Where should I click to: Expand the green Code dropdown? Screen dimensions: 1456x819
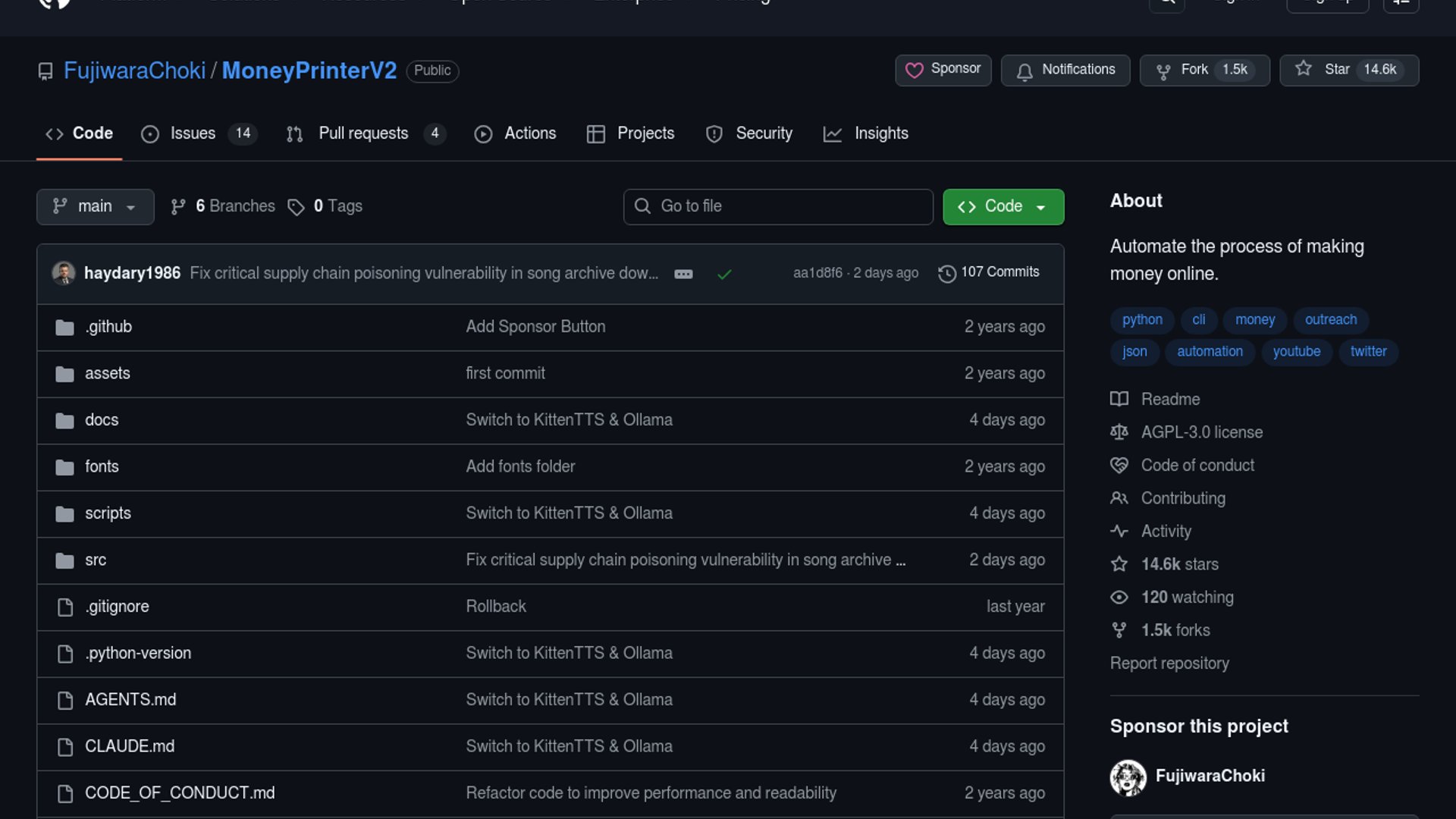point(1003,206)
